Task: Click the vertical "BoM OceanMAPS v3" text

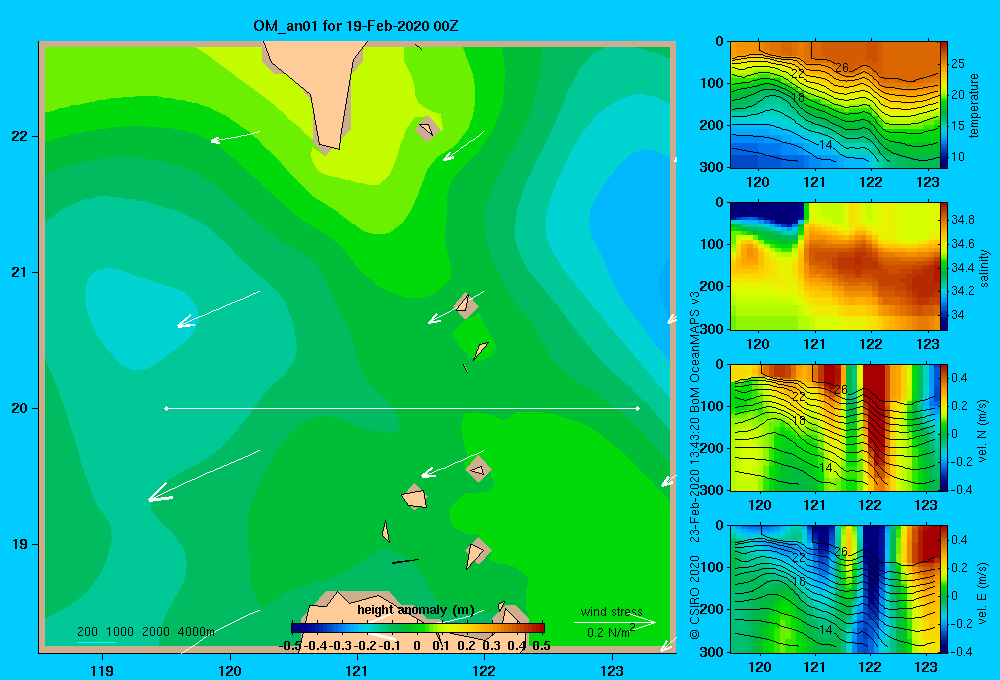Action: click(x=695, y=346)
